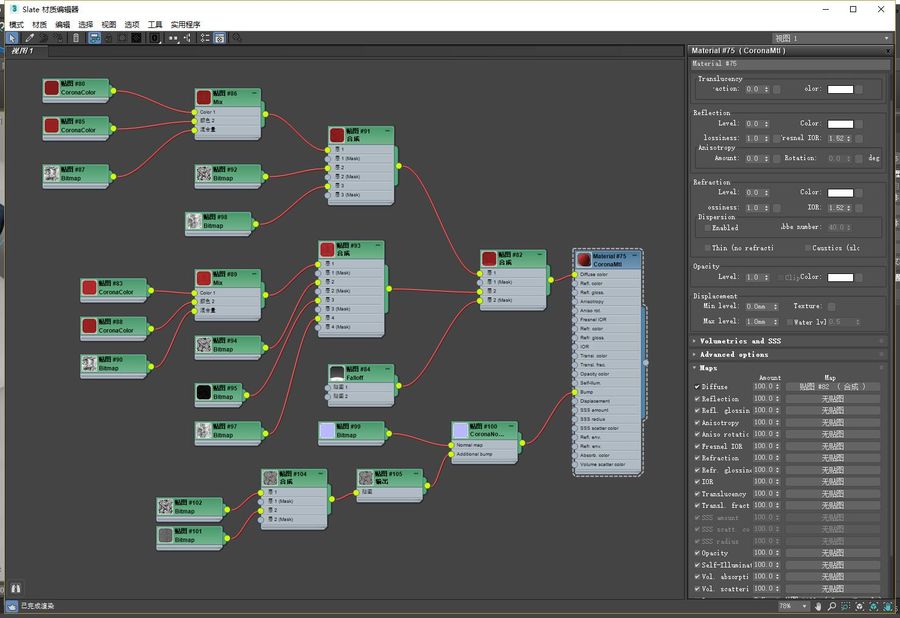Adjust the Refraction IOR spinner arrows

pyautogui.click(x=848, y=208)
